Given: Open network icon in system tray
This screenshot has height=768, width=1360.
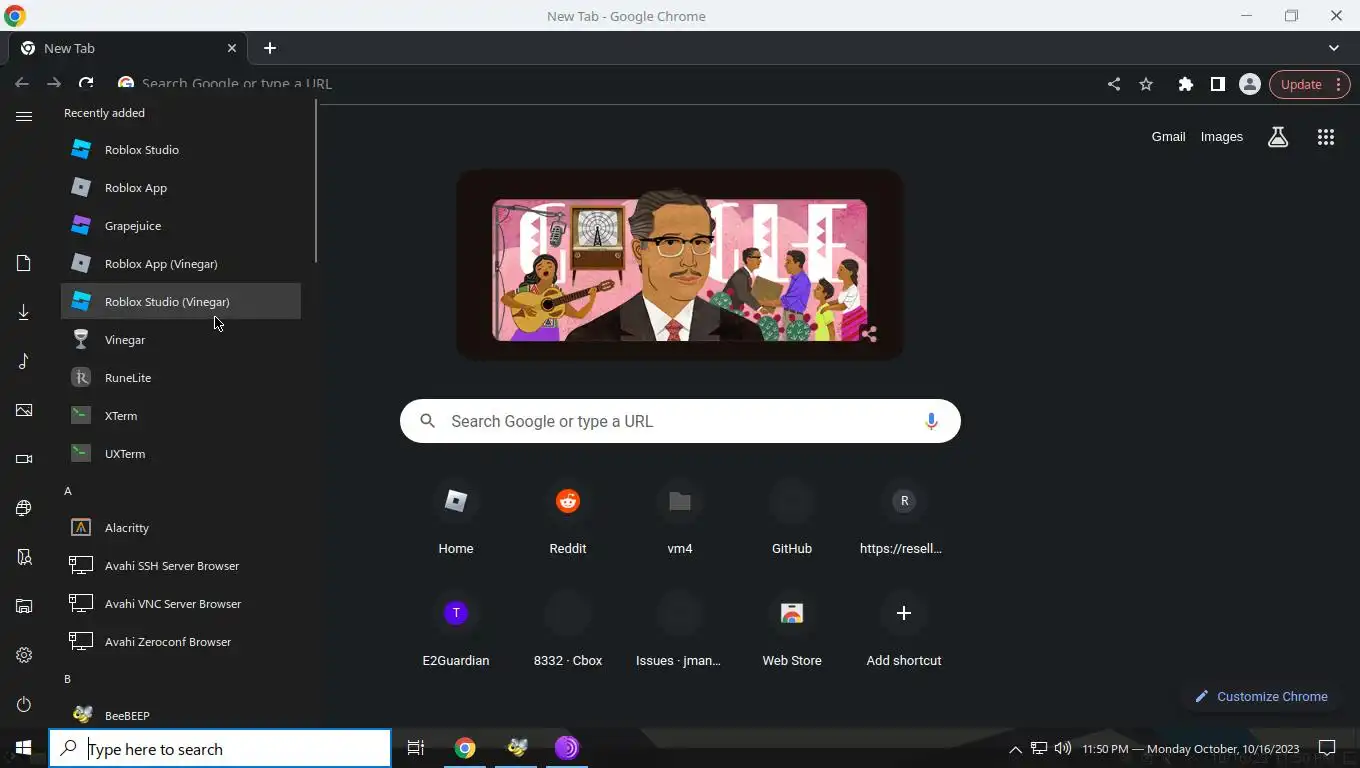Looking at the screenshot, I should [x=1039, y=748].
